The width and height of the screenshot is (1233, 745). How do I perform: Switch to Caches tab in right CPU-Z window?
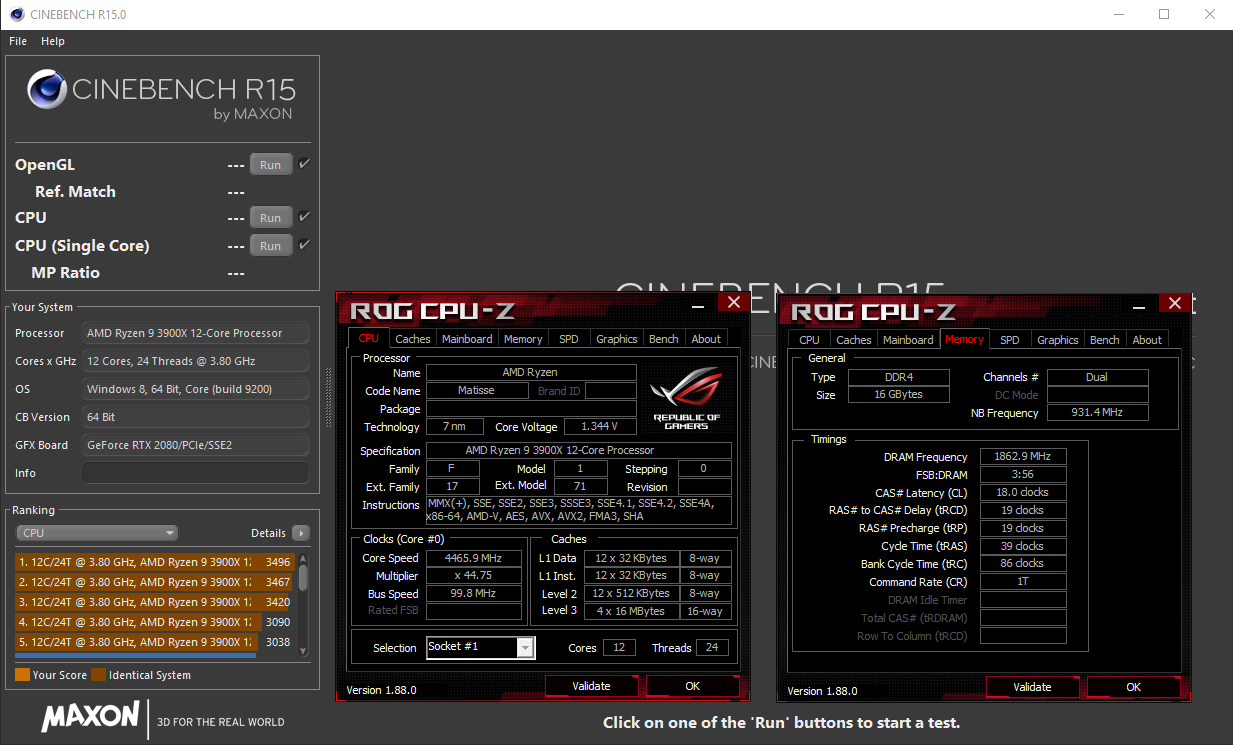pos(853,339)
